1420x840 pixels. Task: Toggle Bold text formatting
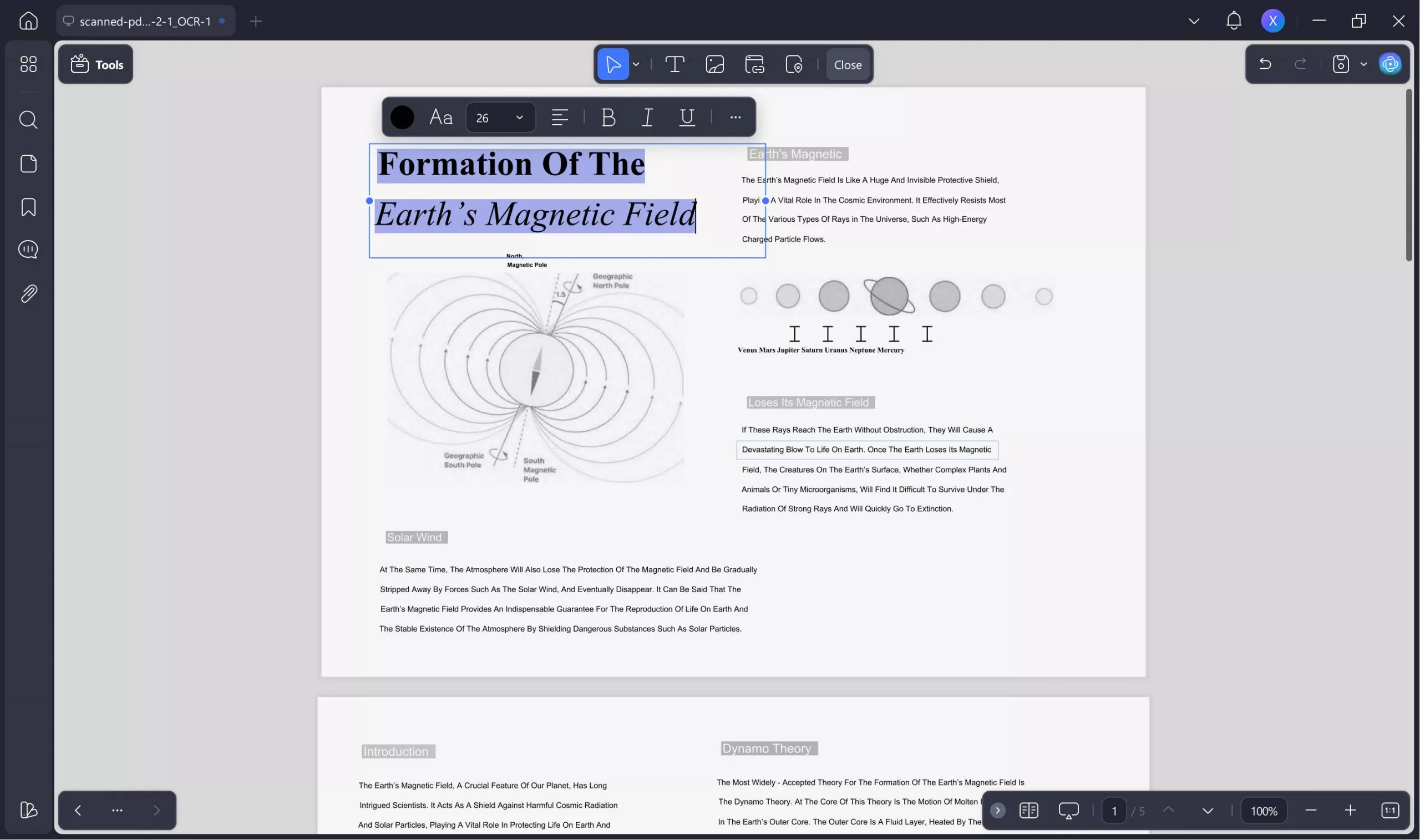click(x=608, y=117)
